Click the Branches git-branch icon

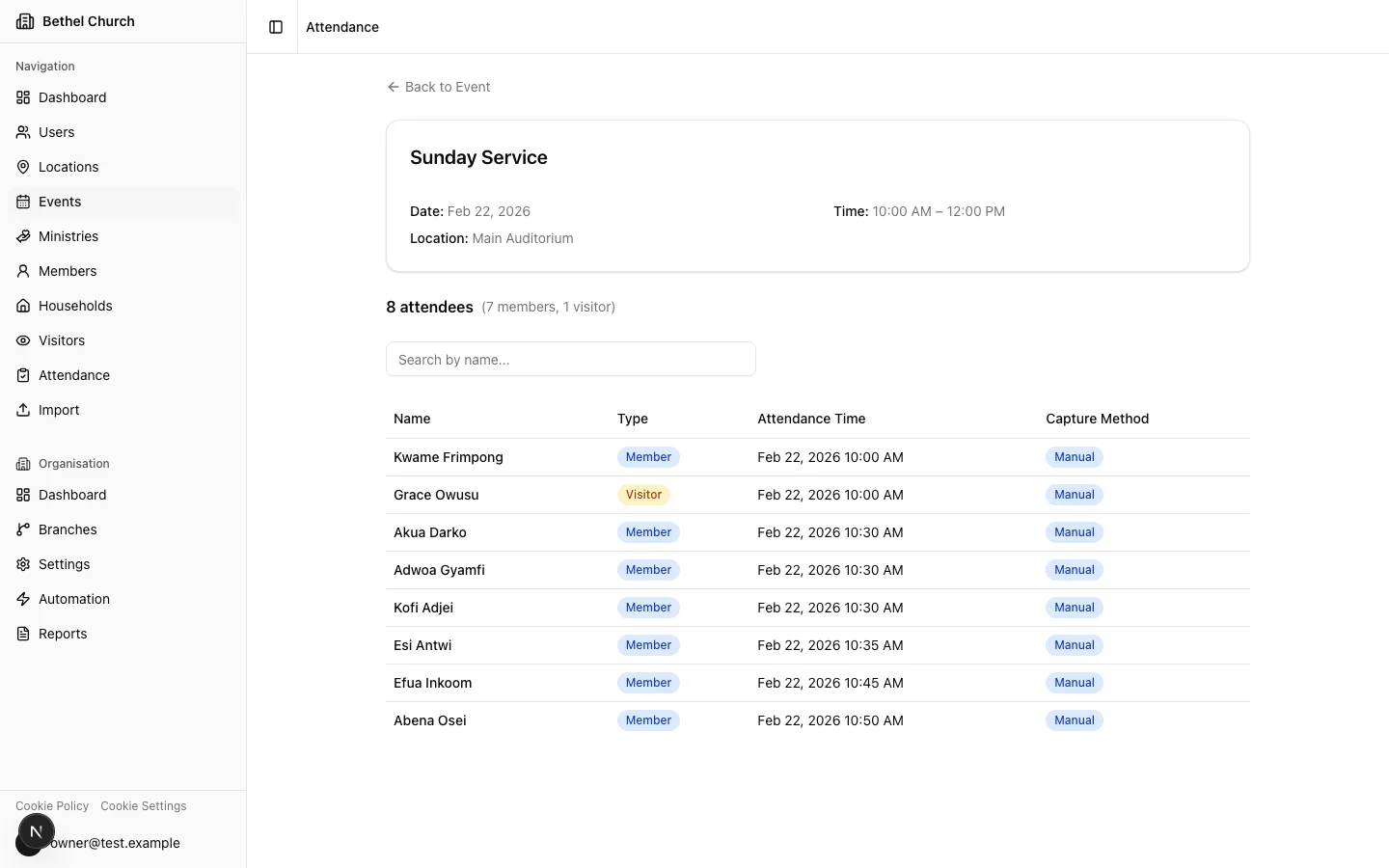click(x=23, y=529)
